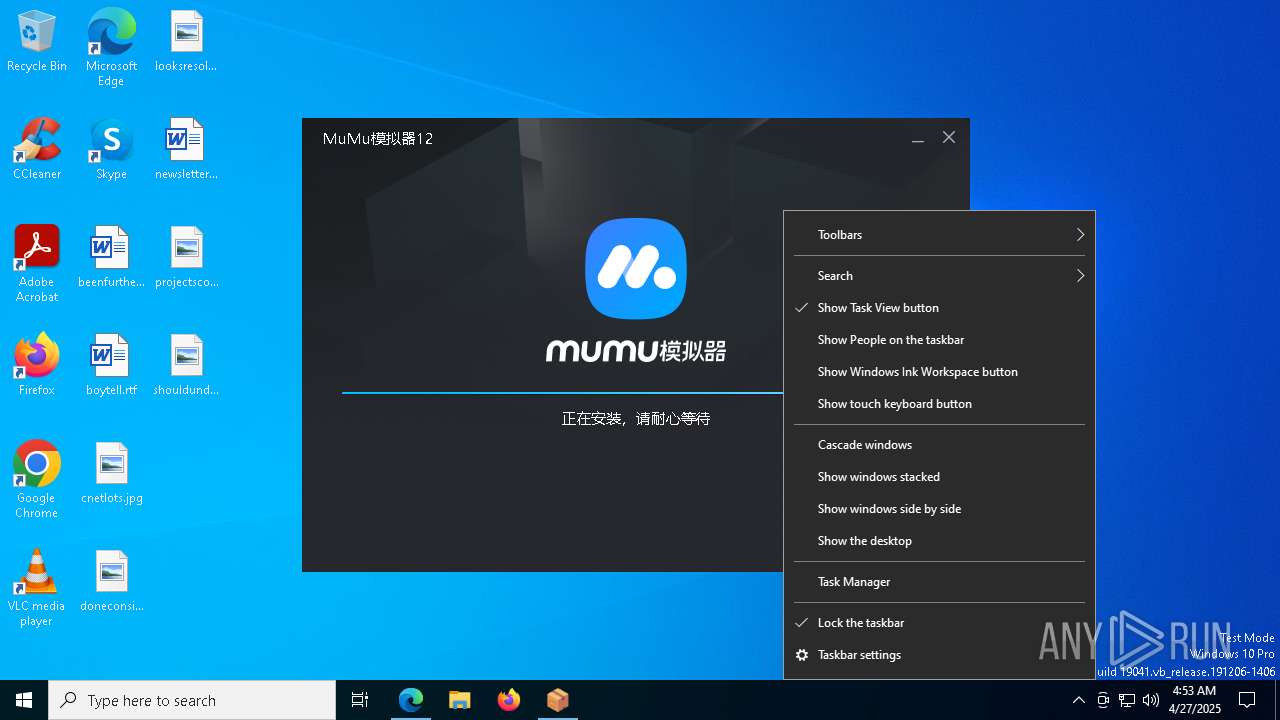Viewport: 1280px width, 720px height.
Task: Open the Firefox desktop shortcut
Action: pyautogui.click(x=37, y=365)
